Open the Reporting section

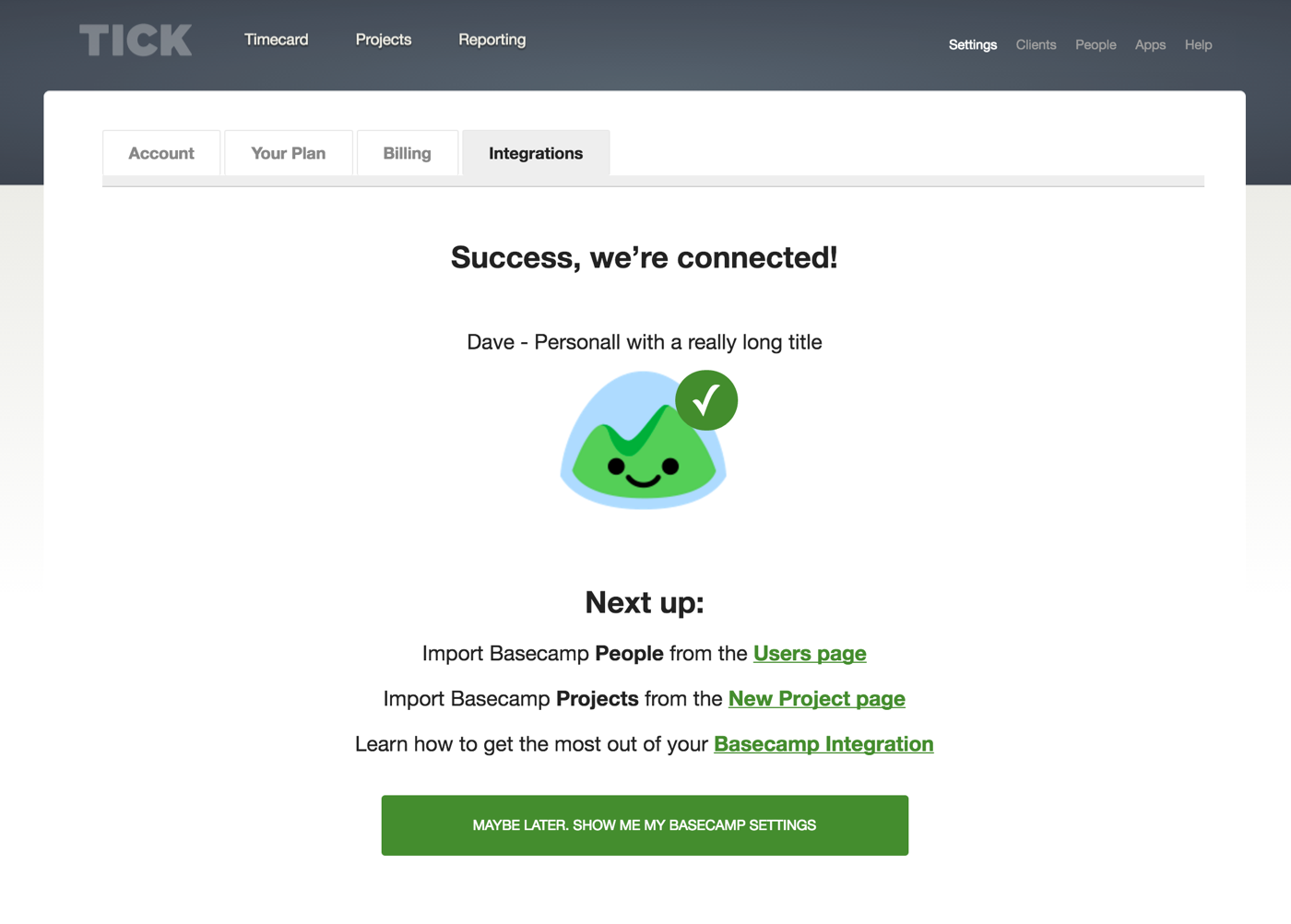(492, 40)
